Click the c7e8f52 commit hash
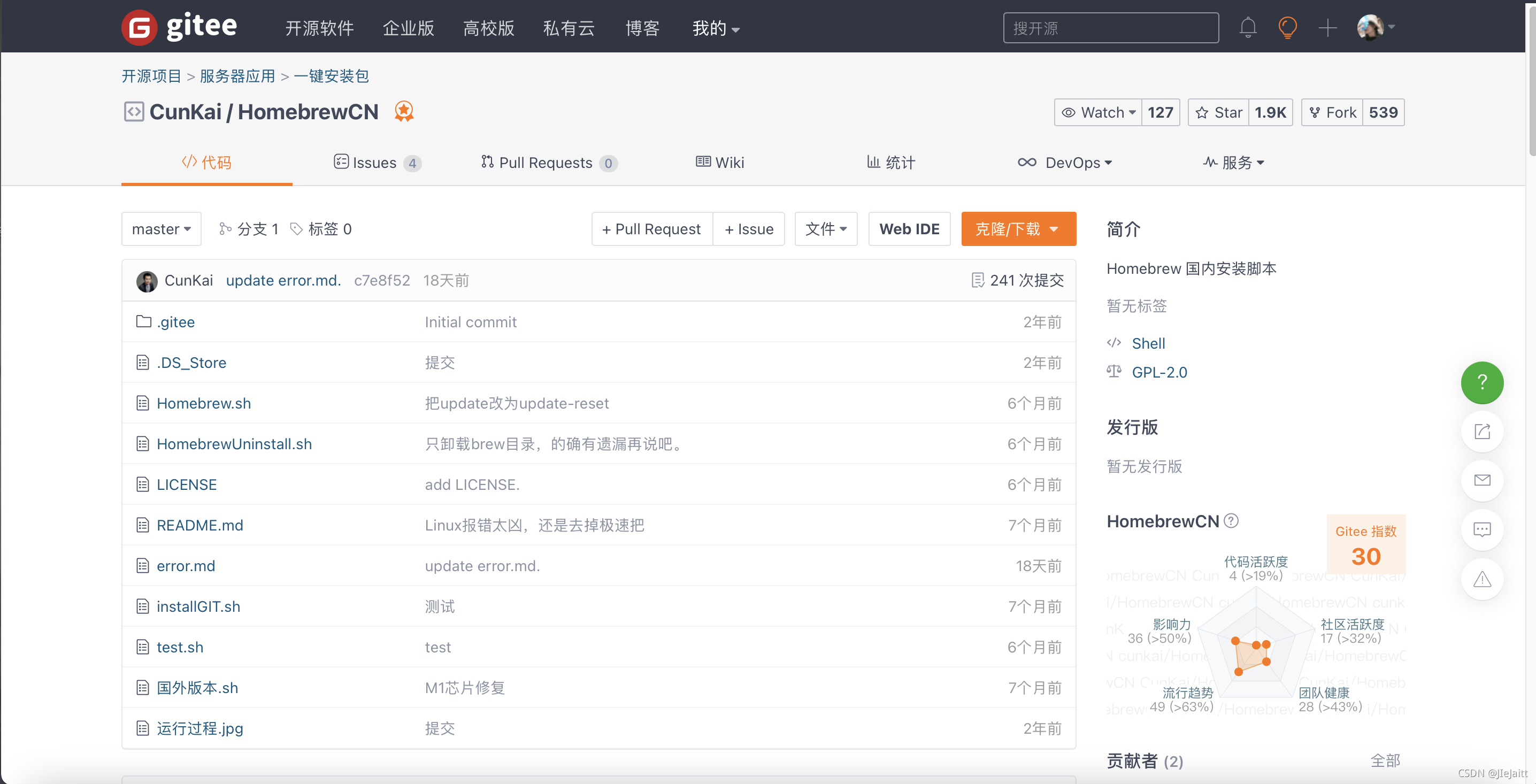The image size is (1536, 784). (382, 280)
